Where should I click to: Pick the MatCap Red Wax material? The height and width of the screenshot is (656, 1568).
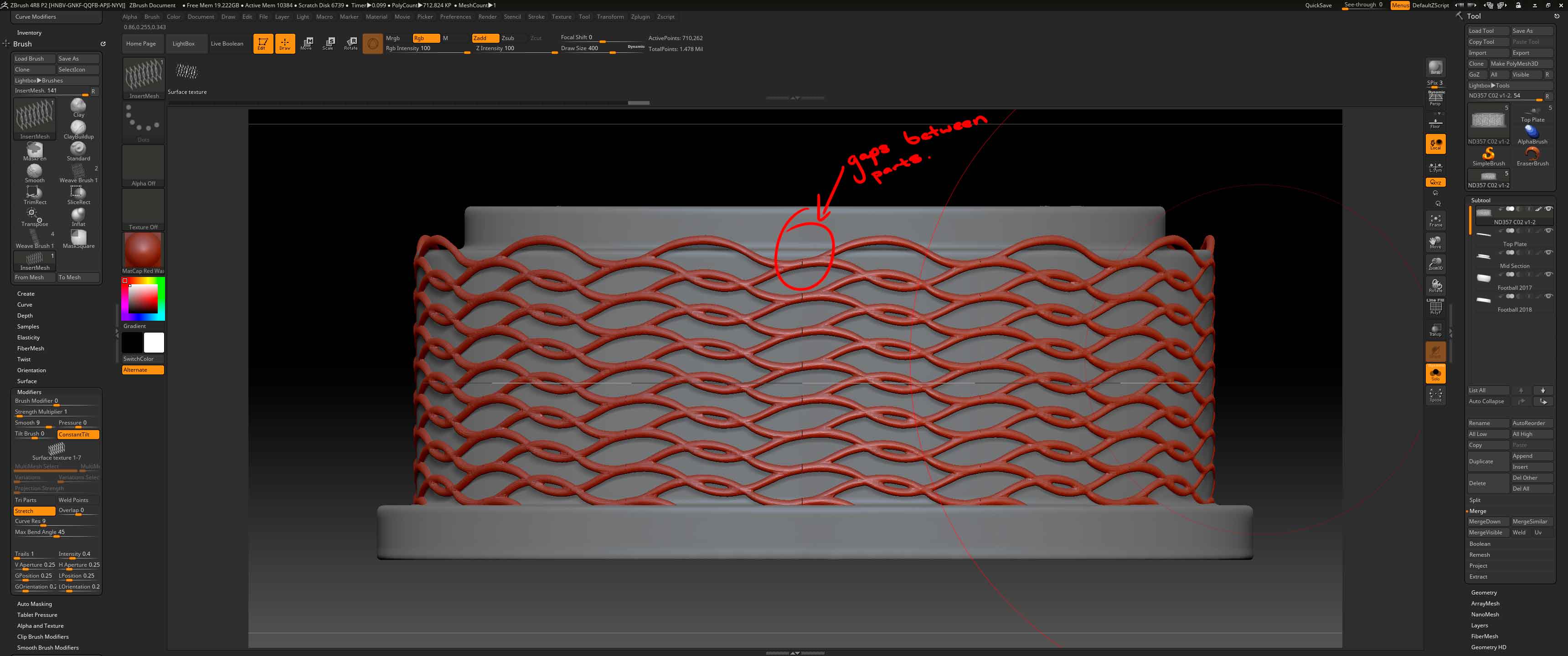coord(142,250)
